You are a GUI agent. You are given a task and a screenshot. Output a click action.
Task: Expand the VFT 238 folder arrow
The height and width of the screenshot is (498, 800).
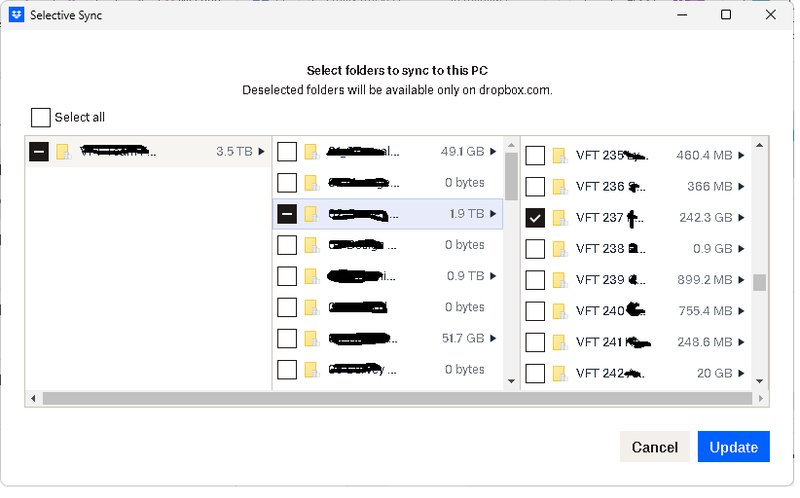pyautogui.click(x=741, y=250)
